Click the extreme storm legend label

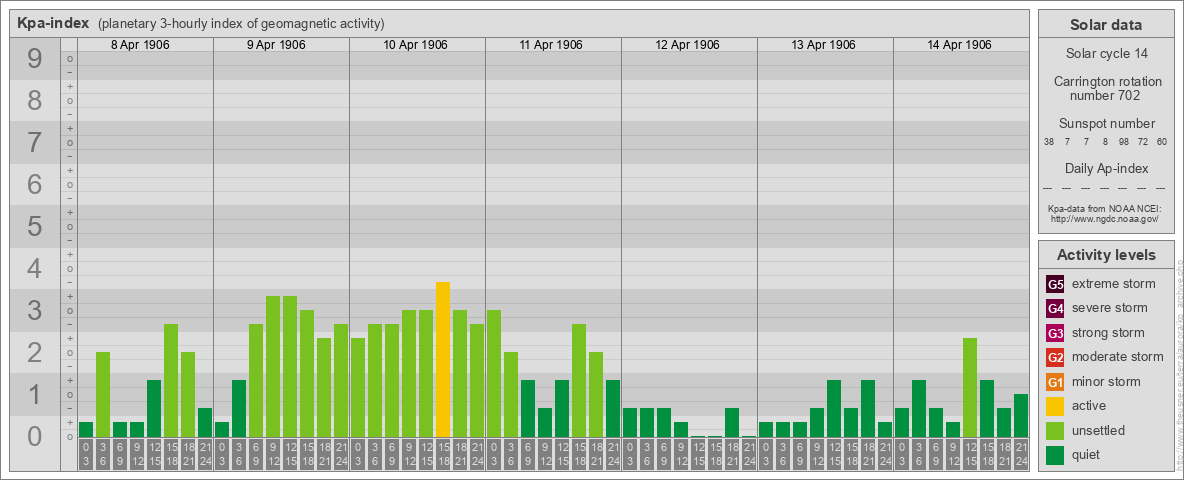coord(1114,285)
